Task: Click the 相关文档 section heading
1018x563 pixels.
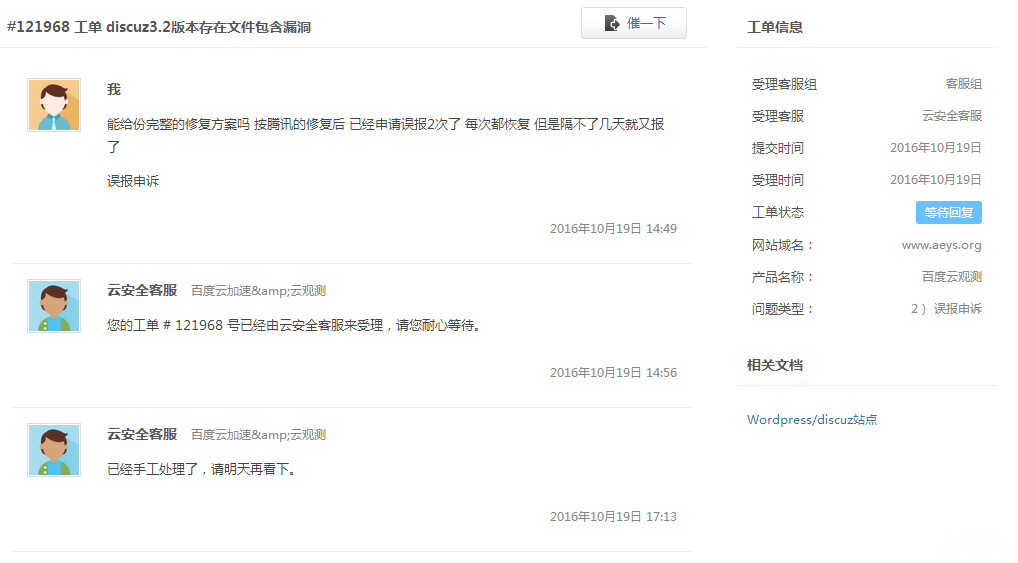Action: click(x=775, y=365)
